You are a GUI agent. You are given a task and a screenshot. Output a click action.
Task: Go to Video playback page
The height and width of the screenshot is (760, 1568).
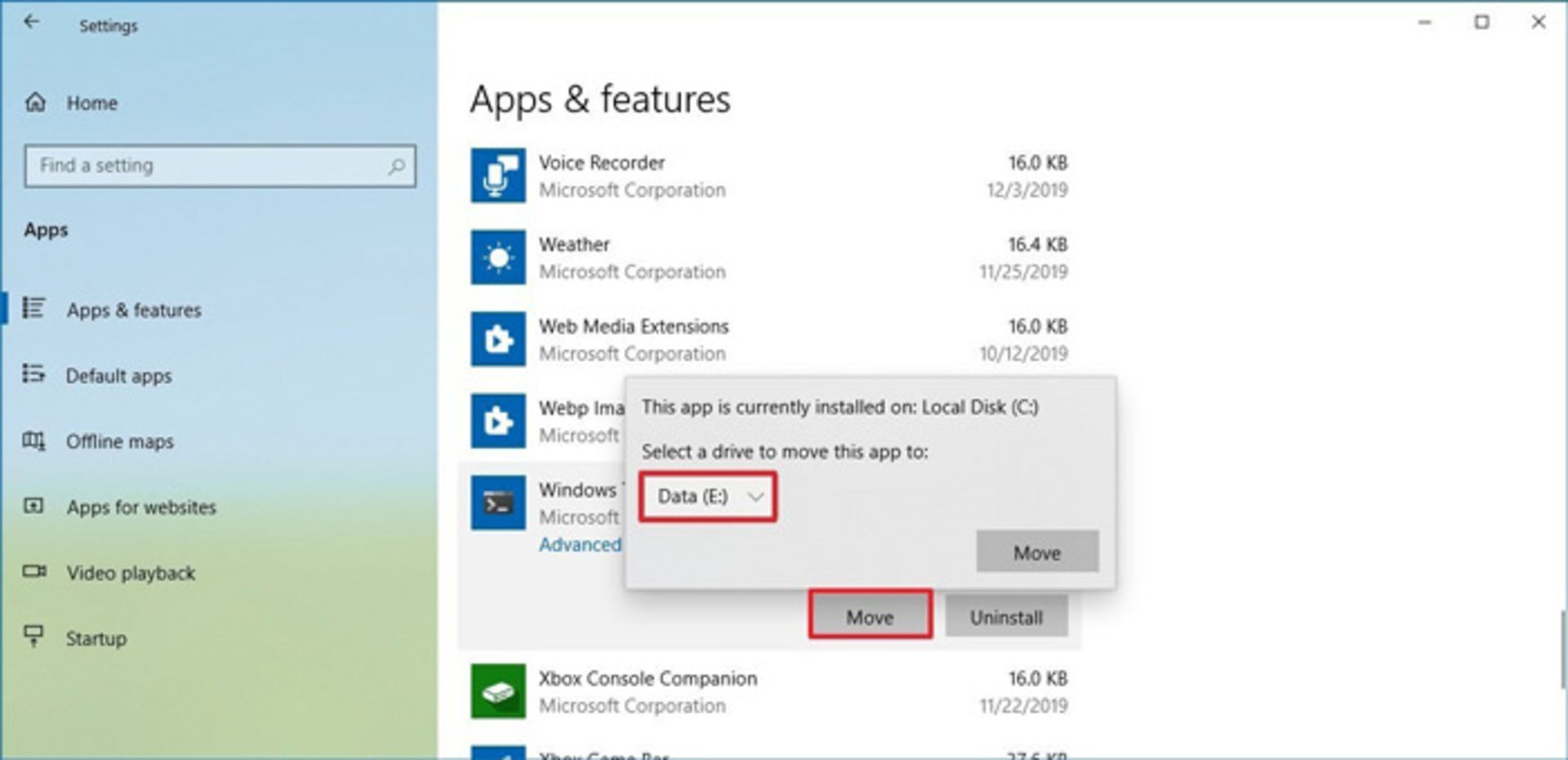click(131, 573)
